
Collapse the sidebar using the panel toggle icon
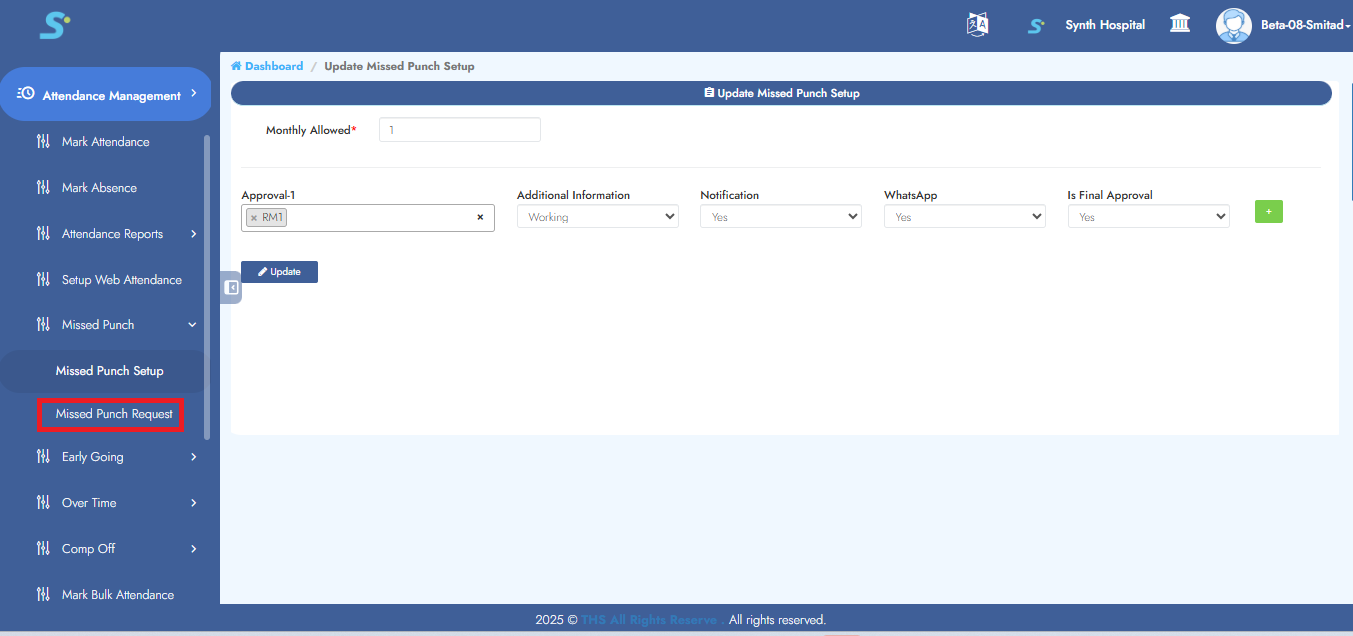[x=231, y=288]
